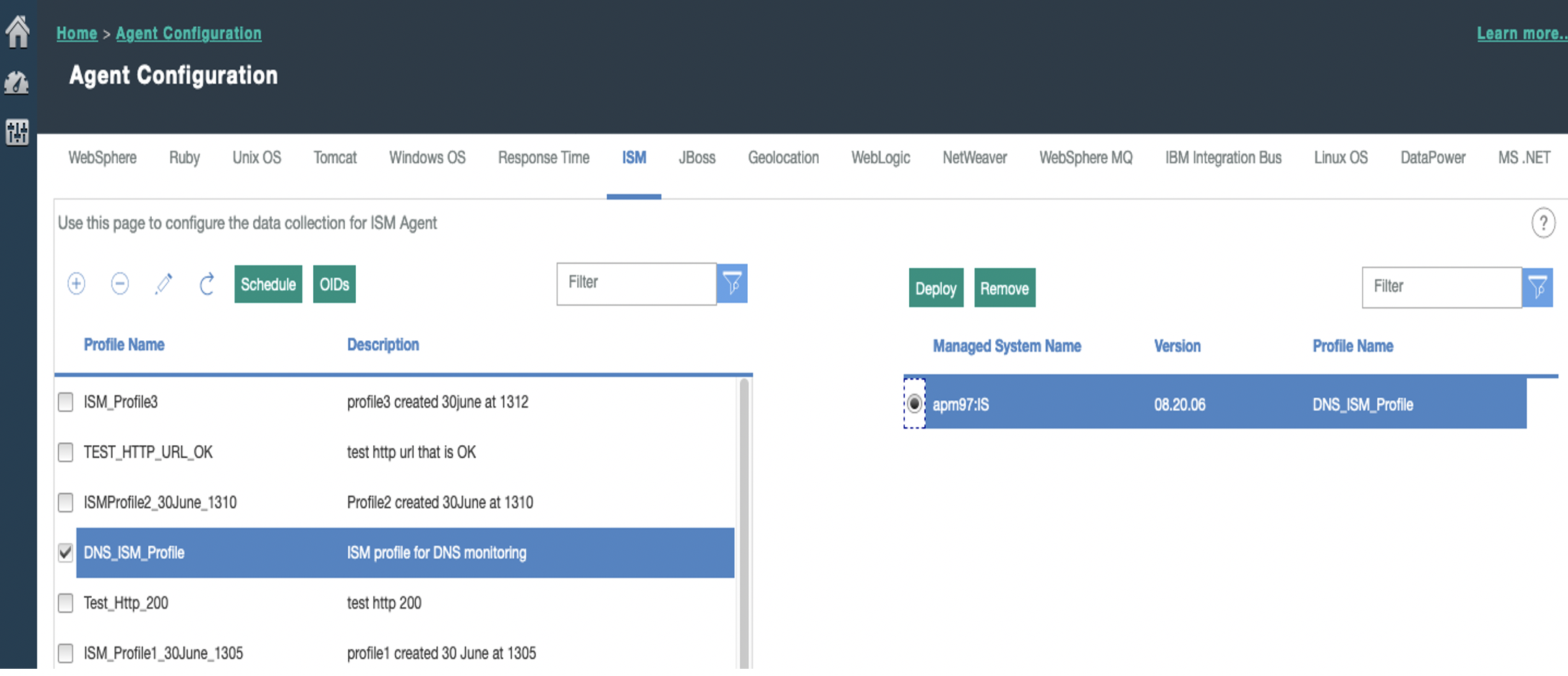This screenshot has width=1568, height=676.
Task: Click the Schedule button
Action: click(x=268, y=284)
